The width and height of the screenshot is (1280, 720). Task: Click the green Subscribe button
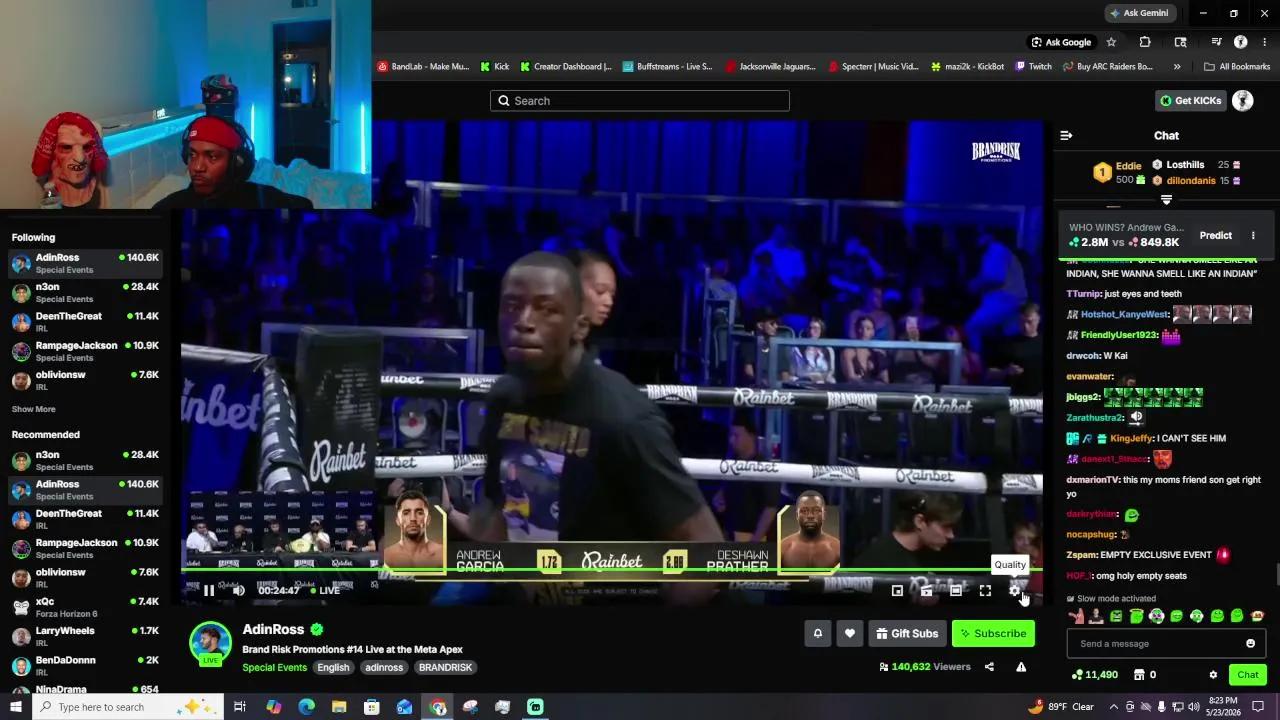993,633
